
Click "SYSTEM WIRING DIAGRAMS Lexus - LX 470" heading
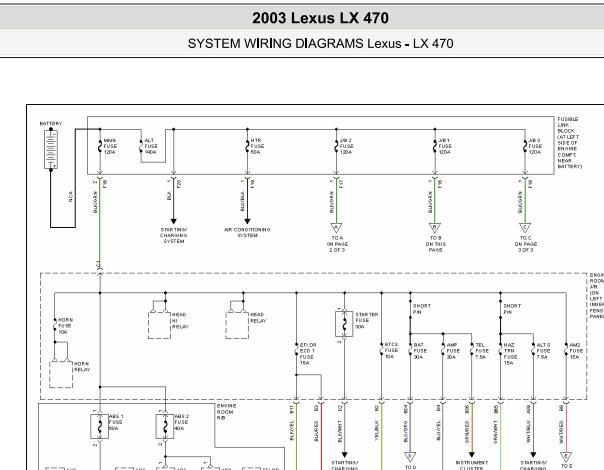click(320, 44)
